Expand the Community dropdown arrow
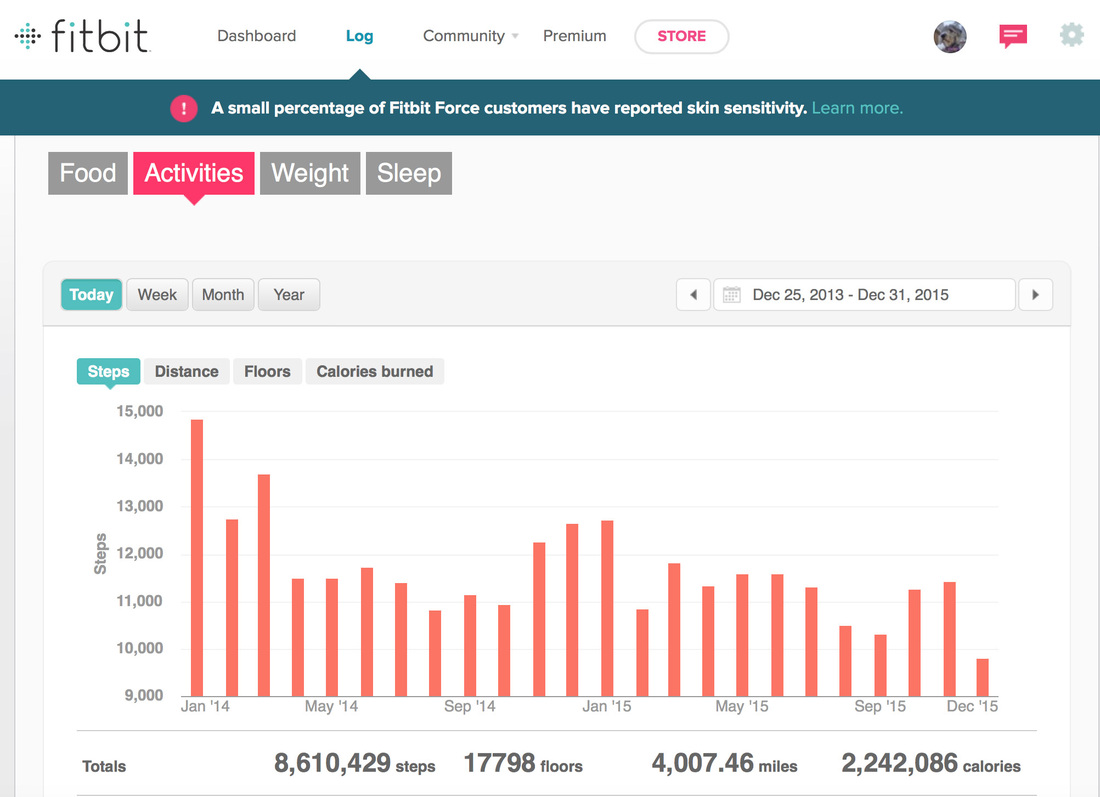Screen dimensions: 1100x797 pyautogui.click(x=516, y=36)
